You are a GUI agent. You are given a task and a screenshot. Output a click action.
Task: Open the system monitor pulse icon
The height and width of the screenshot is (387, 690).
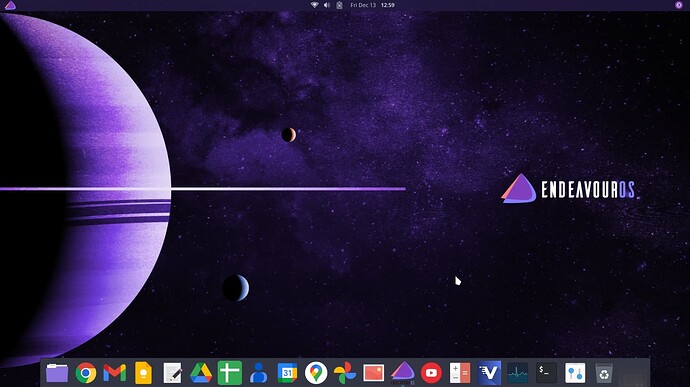(x=518, y=373)
